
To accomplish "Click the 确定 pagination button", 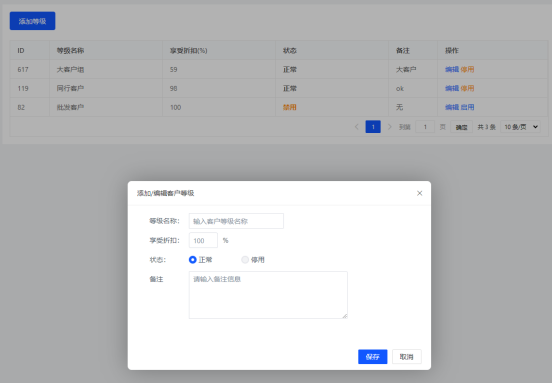I will (462, 127).
